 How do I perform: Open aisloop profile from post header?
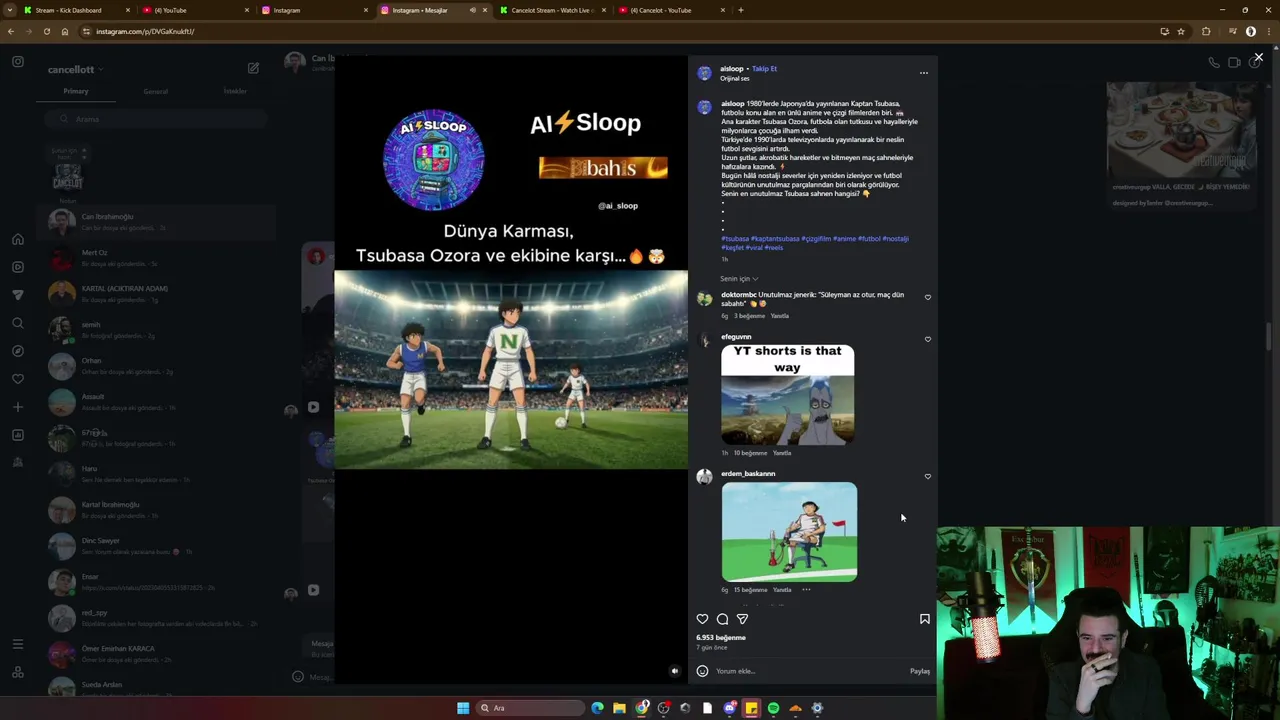731,69
